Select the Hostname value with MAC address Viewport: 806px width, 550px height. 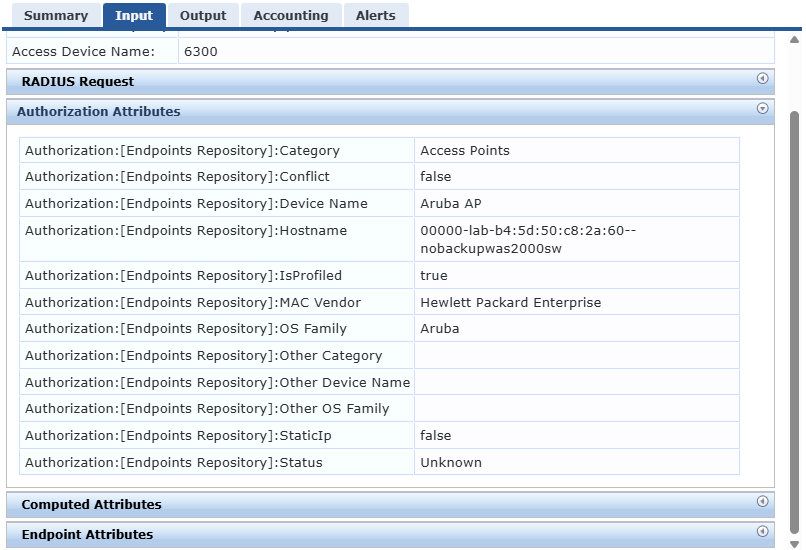tap(528, 240)
